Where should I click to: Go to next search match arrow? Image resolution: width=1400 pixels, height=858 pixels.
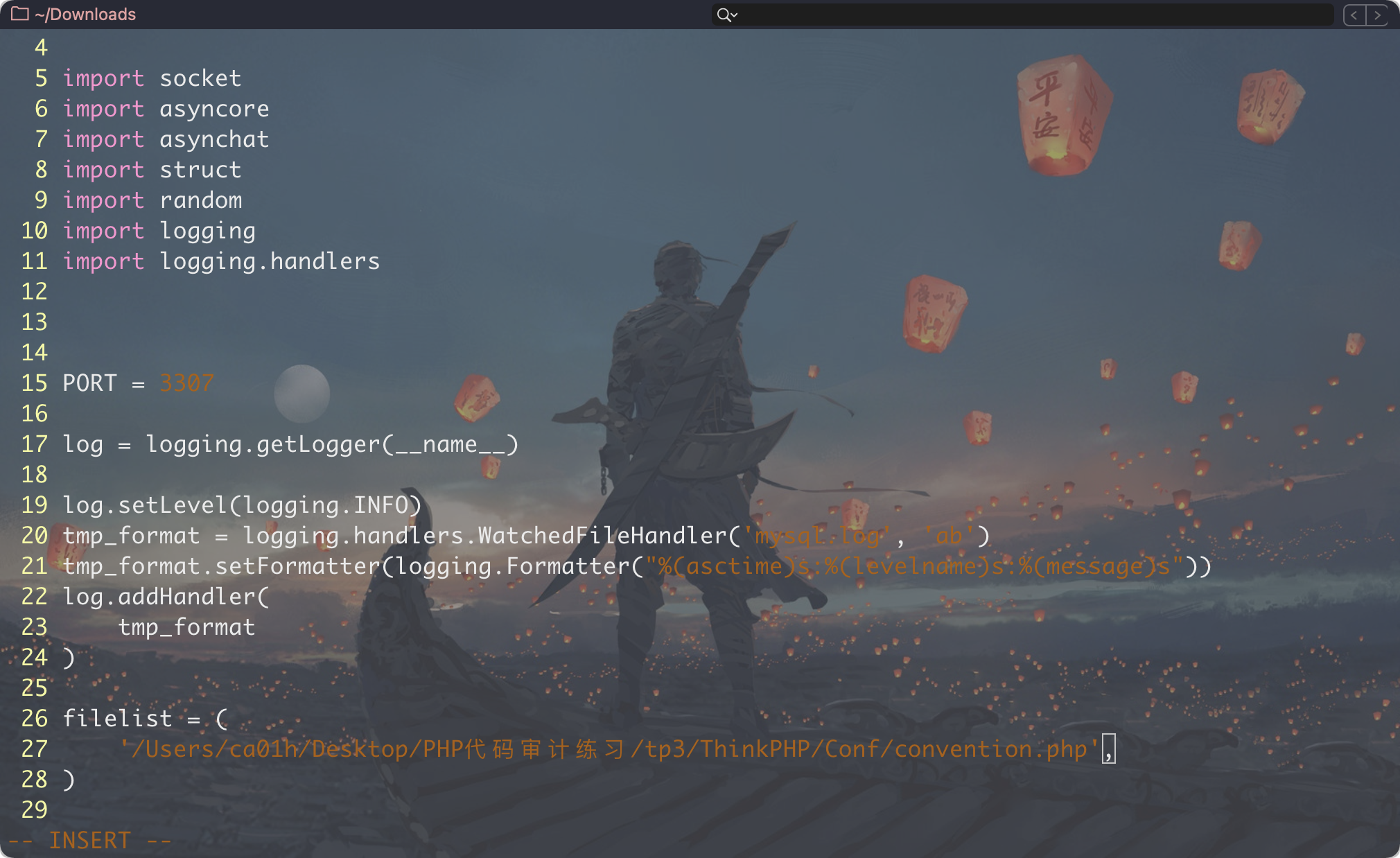[x=1377, y=15]
